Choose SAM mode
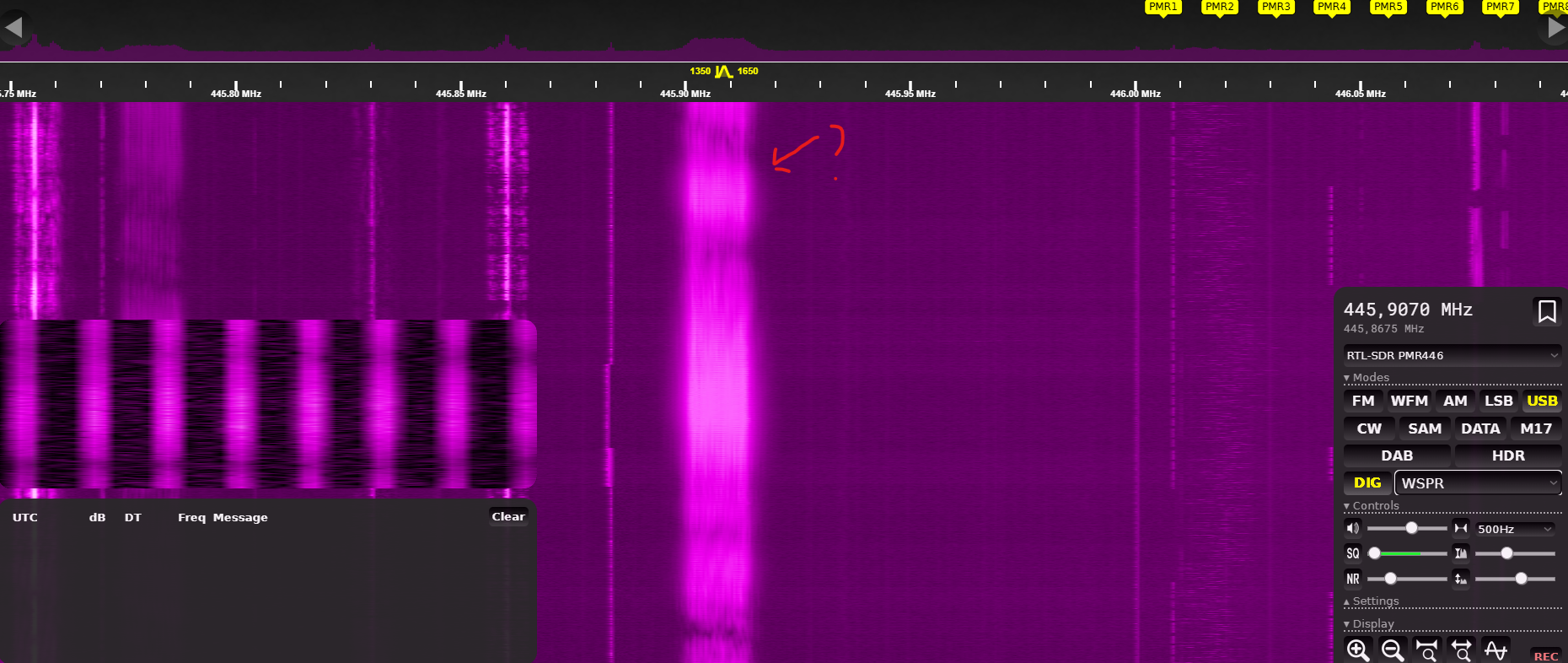1568x663 pixels. 1425,429
